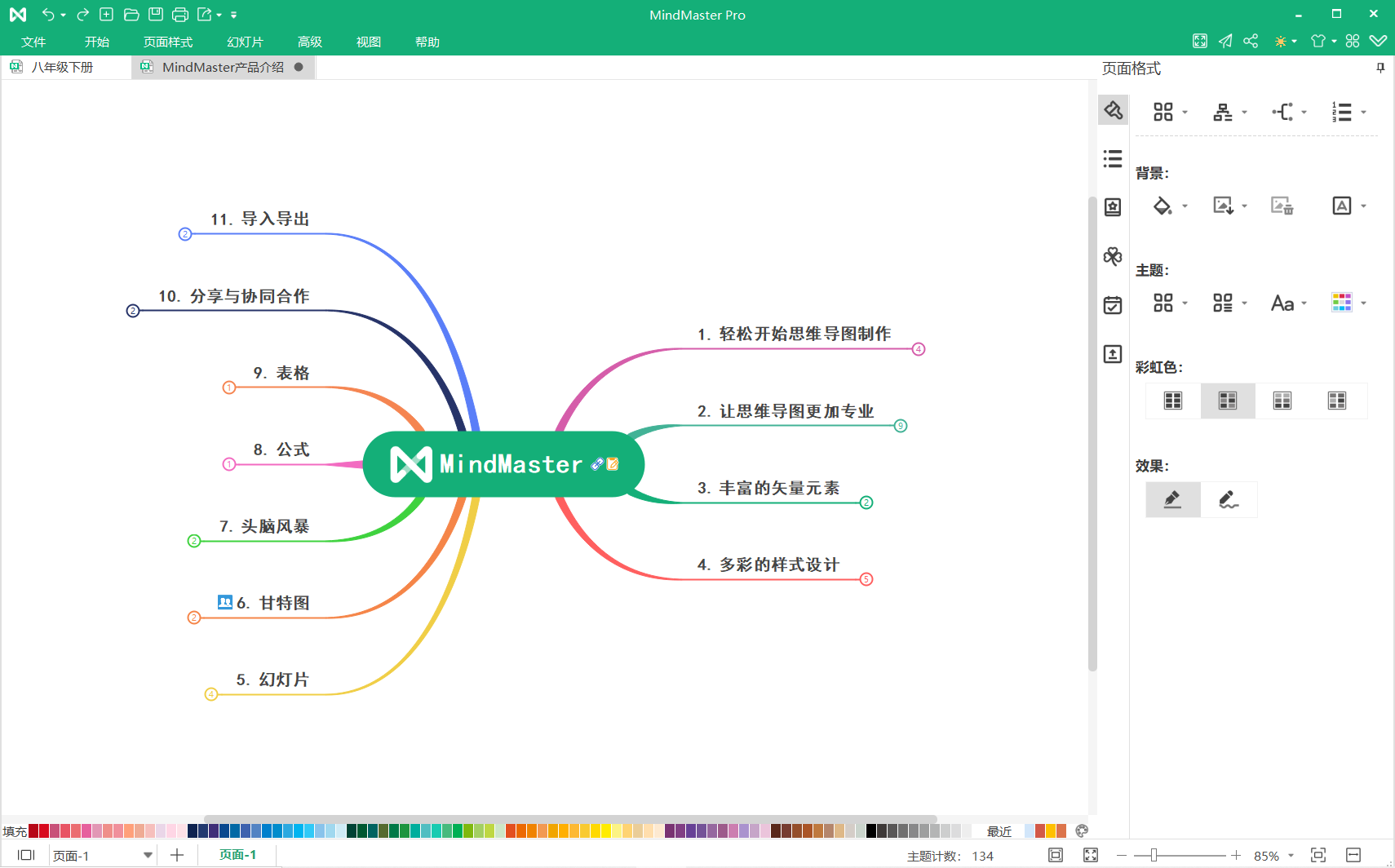Click the Share icon at top right

tap(1251, 41)
